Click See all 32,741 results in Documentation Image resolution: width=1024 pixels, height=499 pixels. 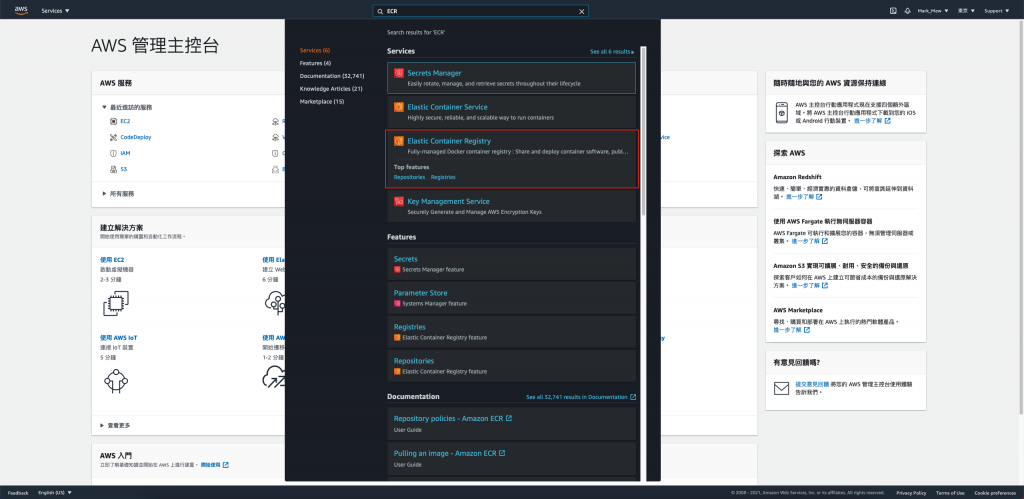coord(581,397)
